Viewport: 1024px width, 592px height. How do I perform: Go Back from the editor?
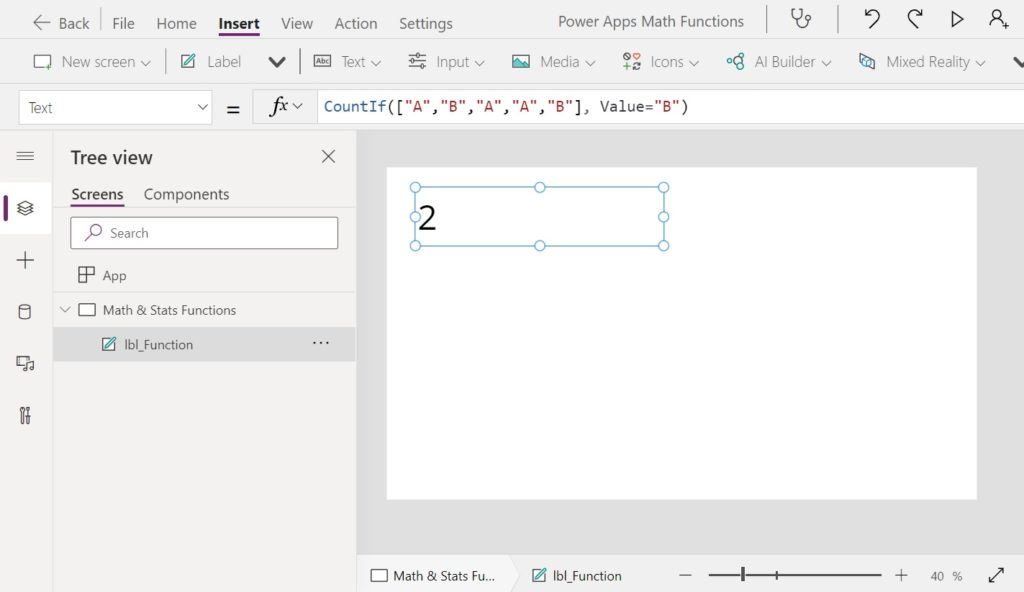pos(61,23)
